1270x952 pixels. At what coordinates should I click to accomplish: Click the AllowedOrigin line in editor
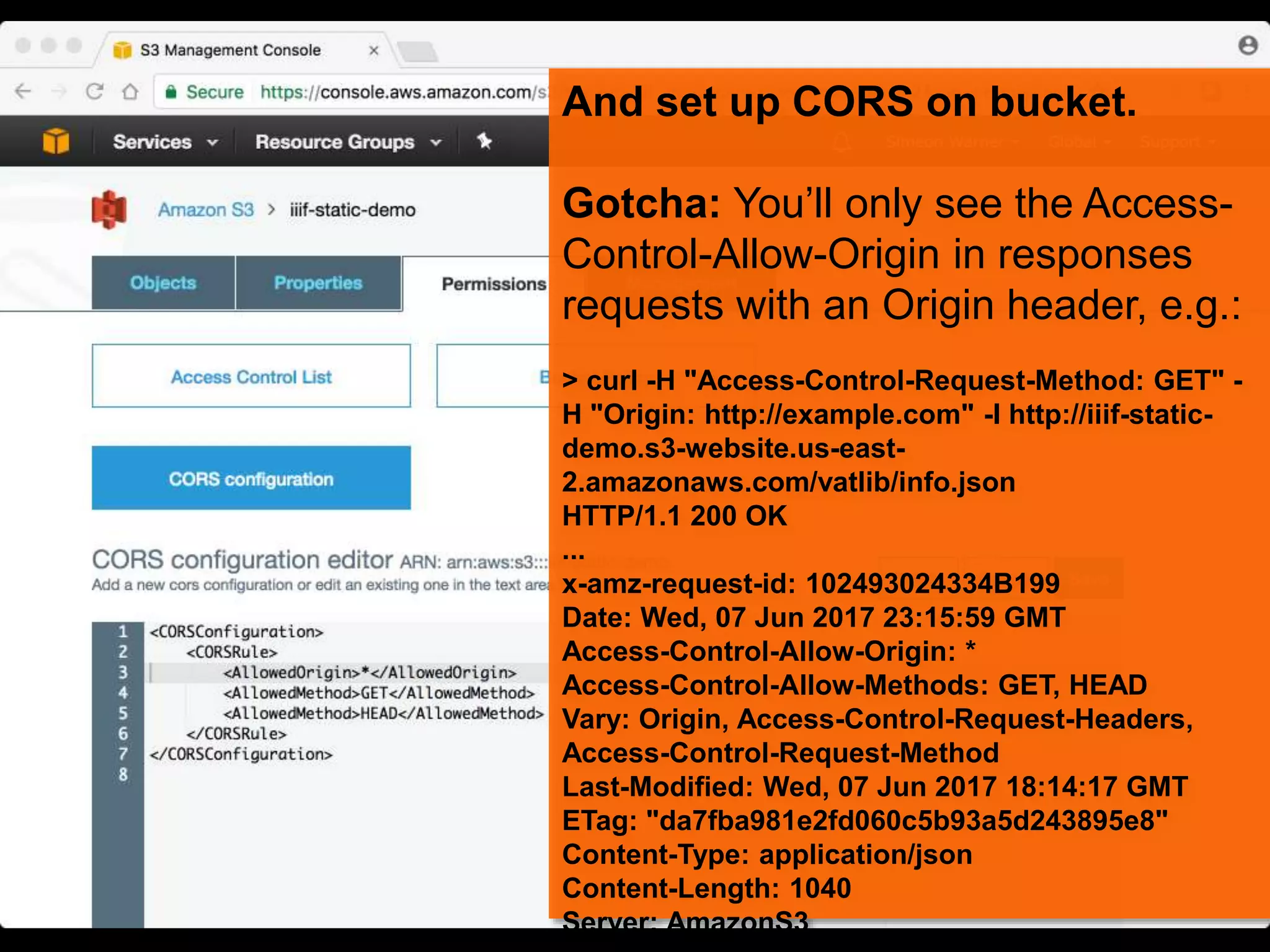pyautogui.click(x=370, y=672)
